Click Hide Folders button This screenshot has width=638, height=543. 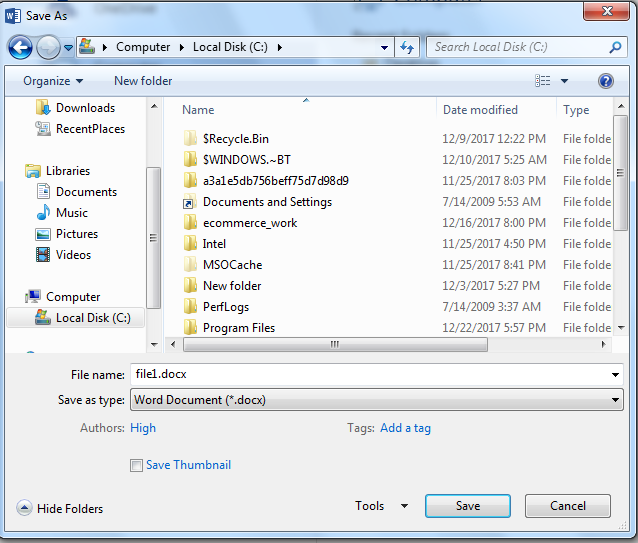tap(59, 508)
